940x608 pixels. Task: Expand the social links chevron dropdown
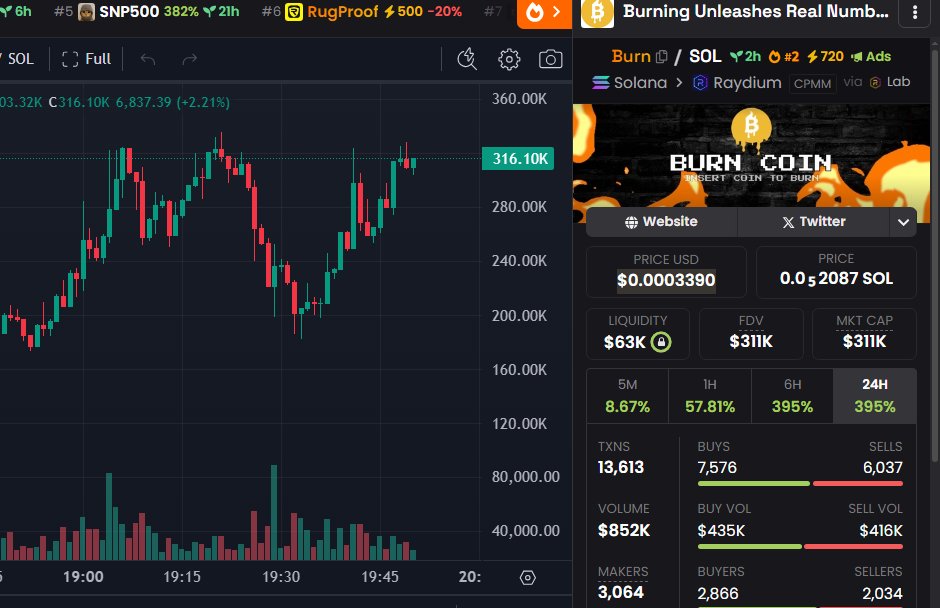click(x=903, y=222)
